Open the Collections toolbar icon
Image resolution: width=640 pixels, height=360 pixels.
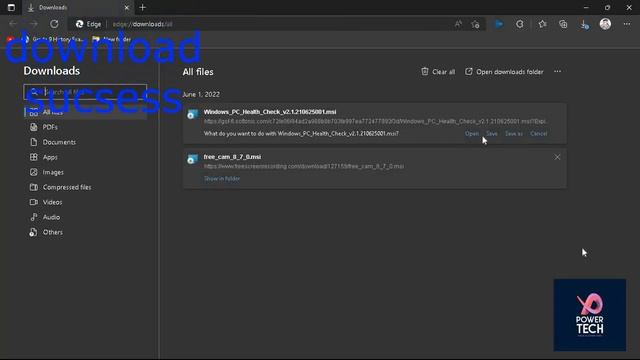[563, 24]
